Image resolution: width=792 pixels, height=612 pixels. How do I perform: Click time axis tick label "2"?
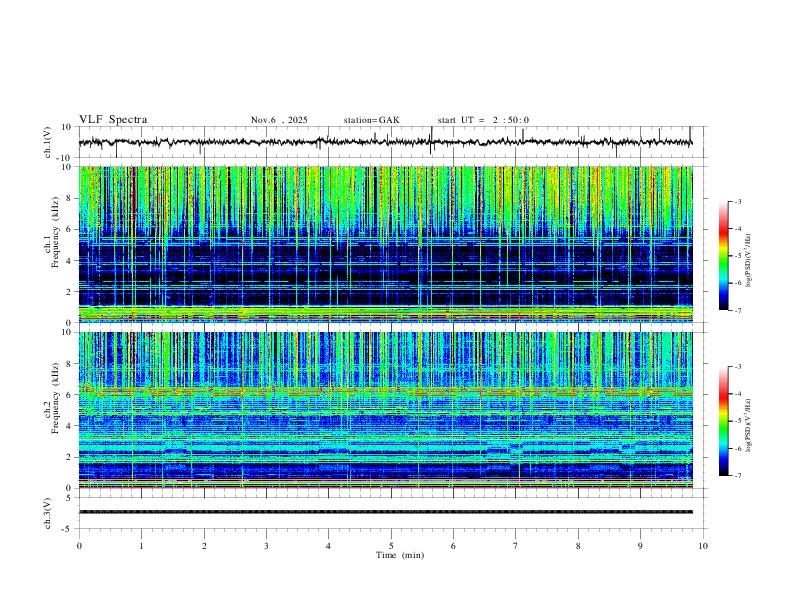pos(204,546)
